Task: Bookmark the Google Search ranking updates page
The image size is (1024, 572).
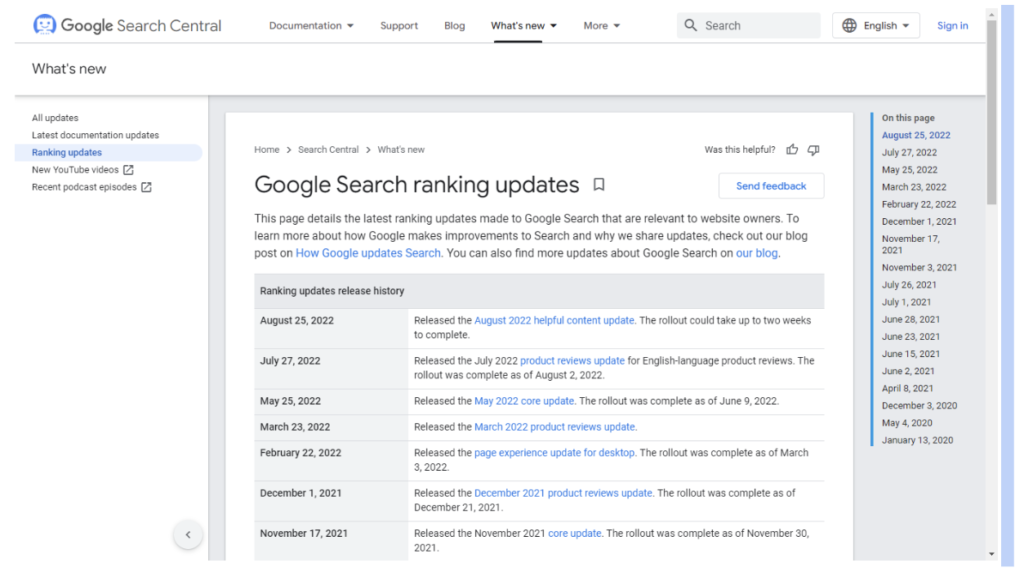Action: pos(599,185)
